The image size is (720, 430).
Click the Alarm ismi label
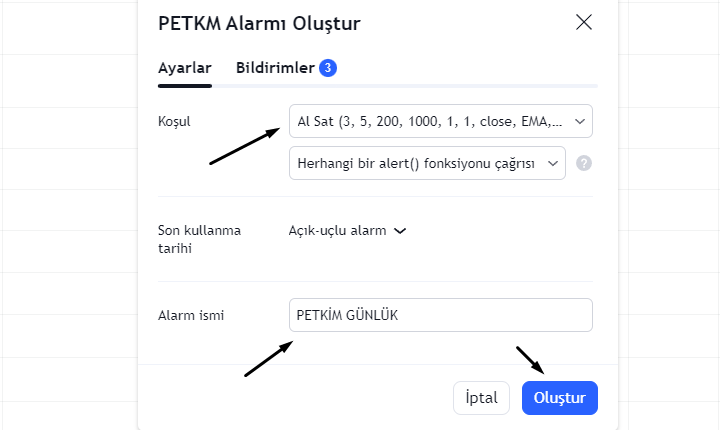(x=191, y=315)
